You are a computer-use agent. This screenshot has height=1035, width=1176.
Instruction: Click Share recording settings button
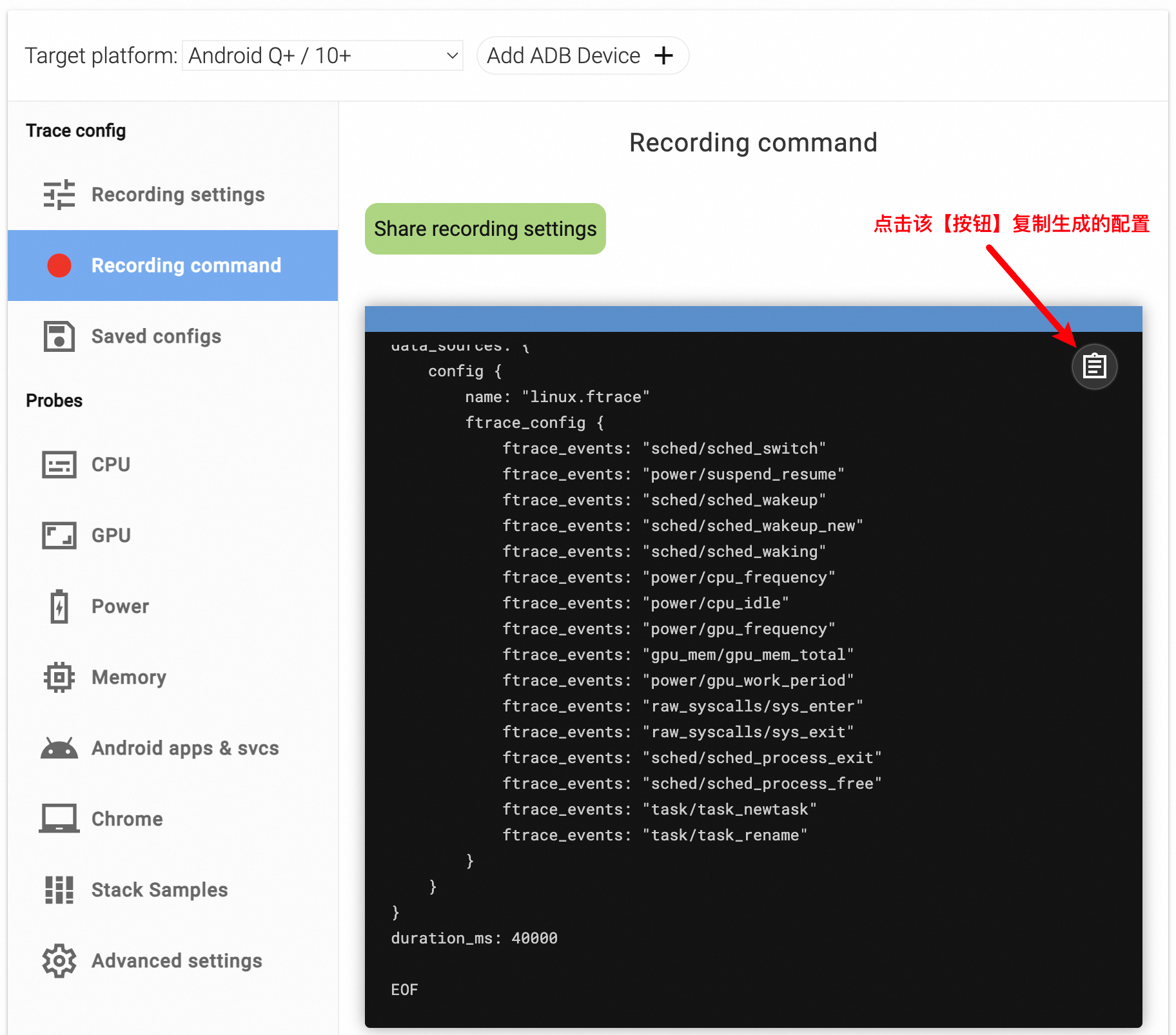coord(485,229)
